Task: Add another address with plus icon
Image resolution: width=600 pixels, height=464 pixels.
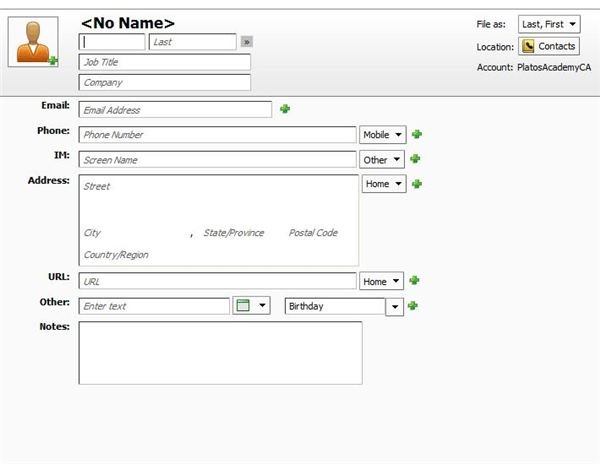Action: [x=416, y=184]
